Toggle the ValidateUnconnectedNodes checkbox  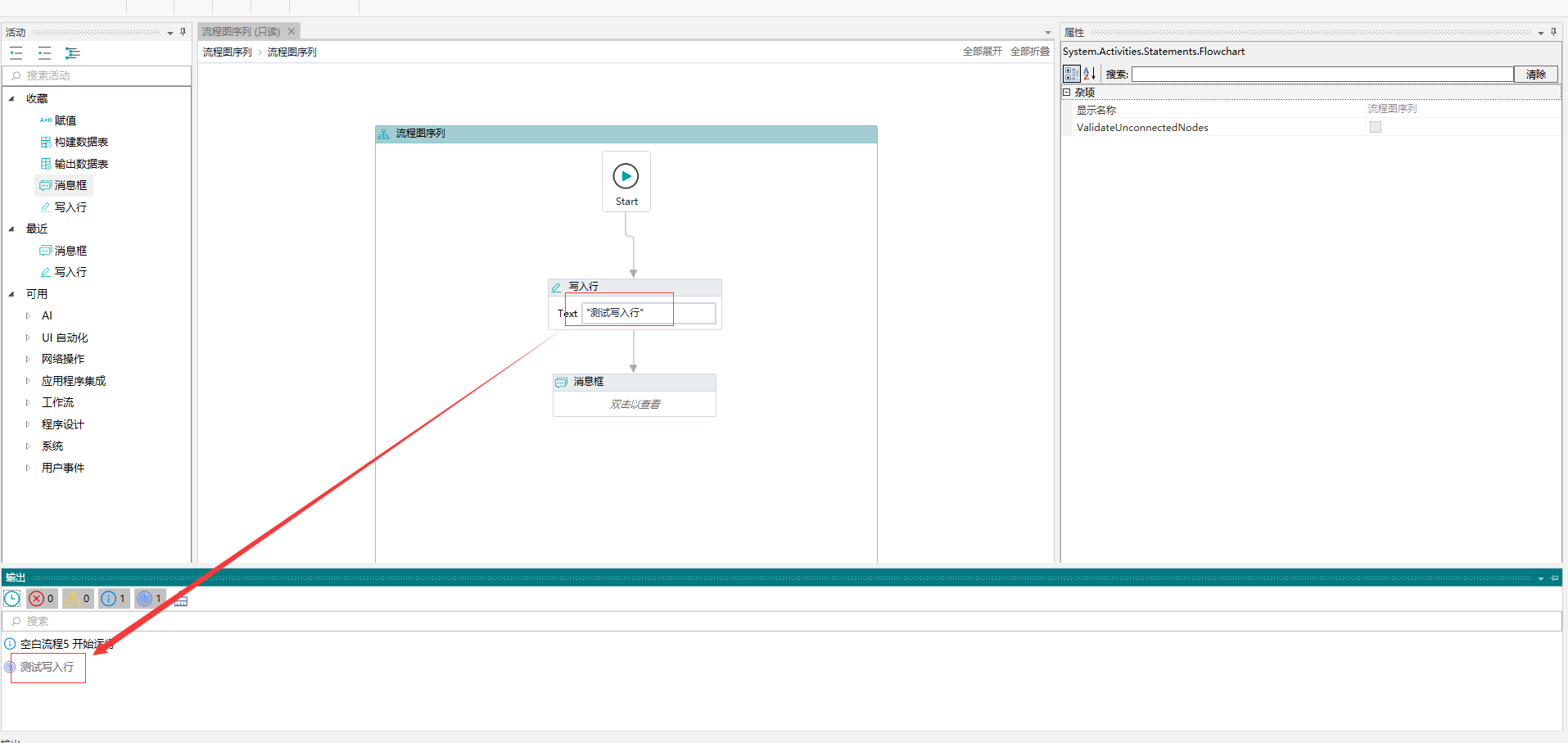pos(1376,127)
